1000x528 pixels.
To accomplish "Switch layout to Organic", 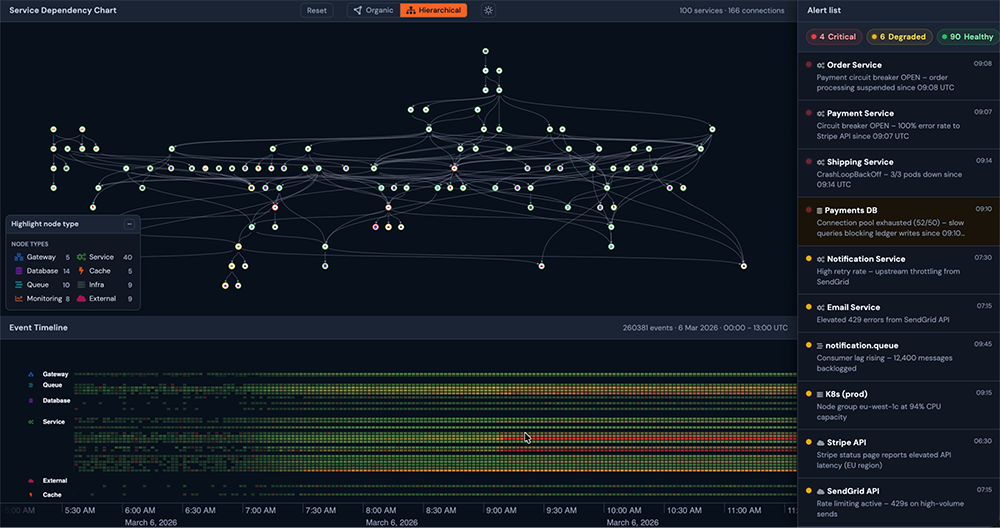I will (374, 10).
